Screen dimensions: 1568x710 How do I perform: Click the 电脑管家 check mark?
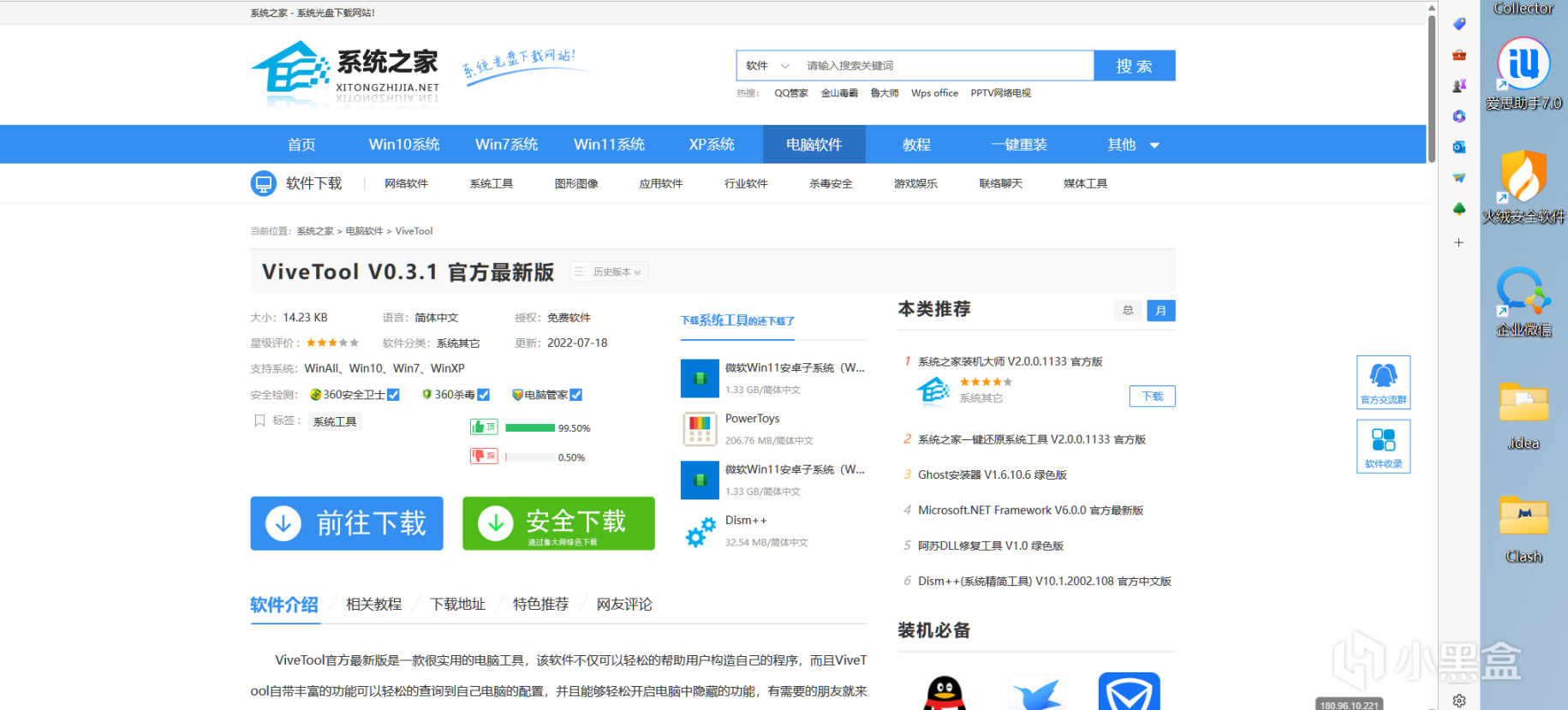coord(576,395)
